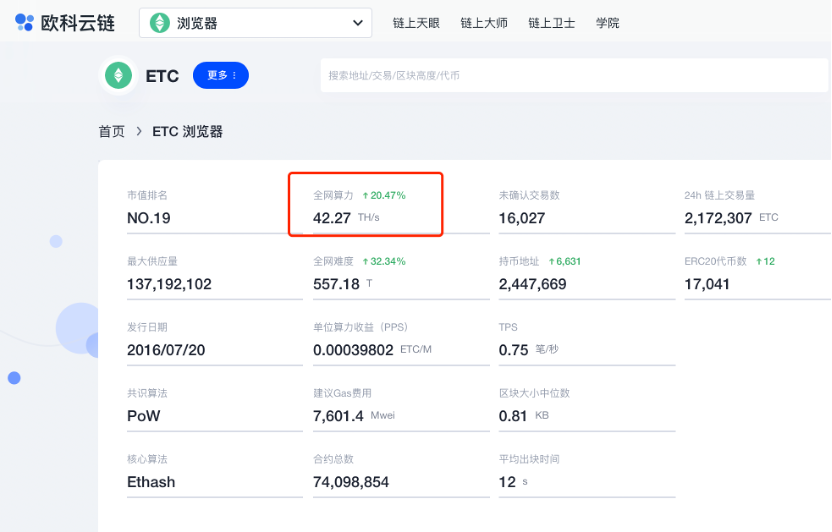Click the 共识算法 label
This screenshot has height=532, width=832.
tap(147, 393)
